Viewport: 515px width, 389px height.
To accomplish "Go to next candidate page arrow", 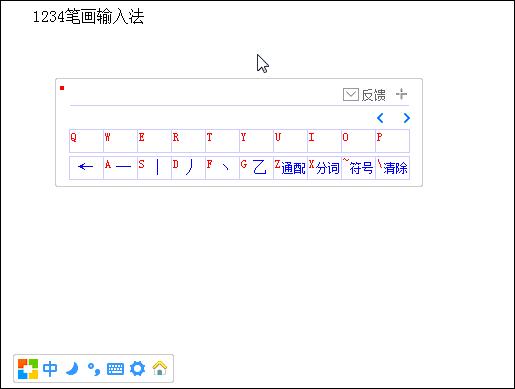I will (406, 118).
